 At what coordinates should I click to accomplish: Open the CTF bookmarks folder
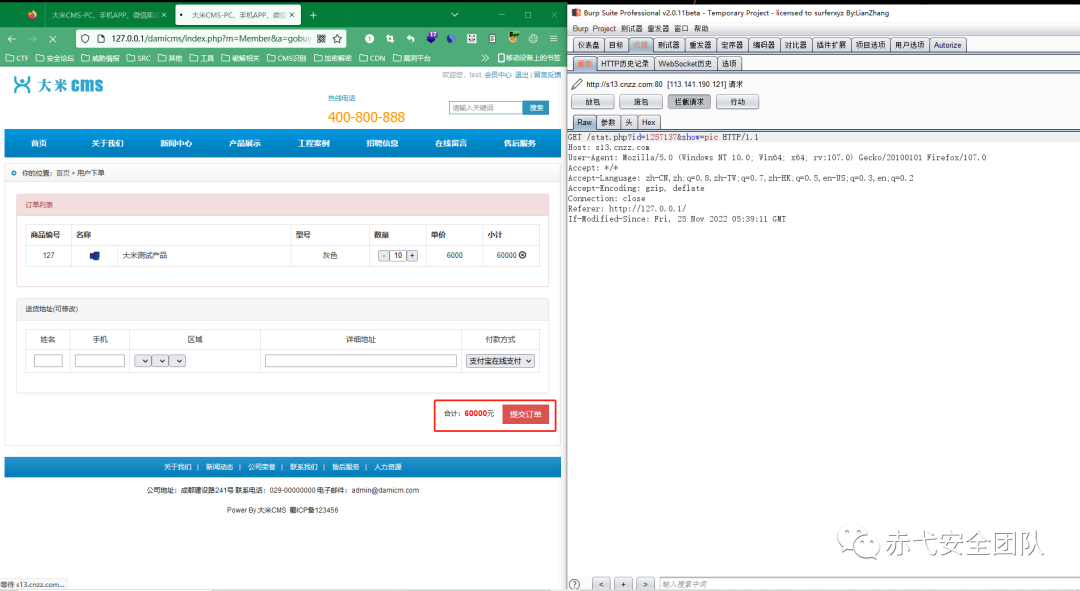point(17,58)
